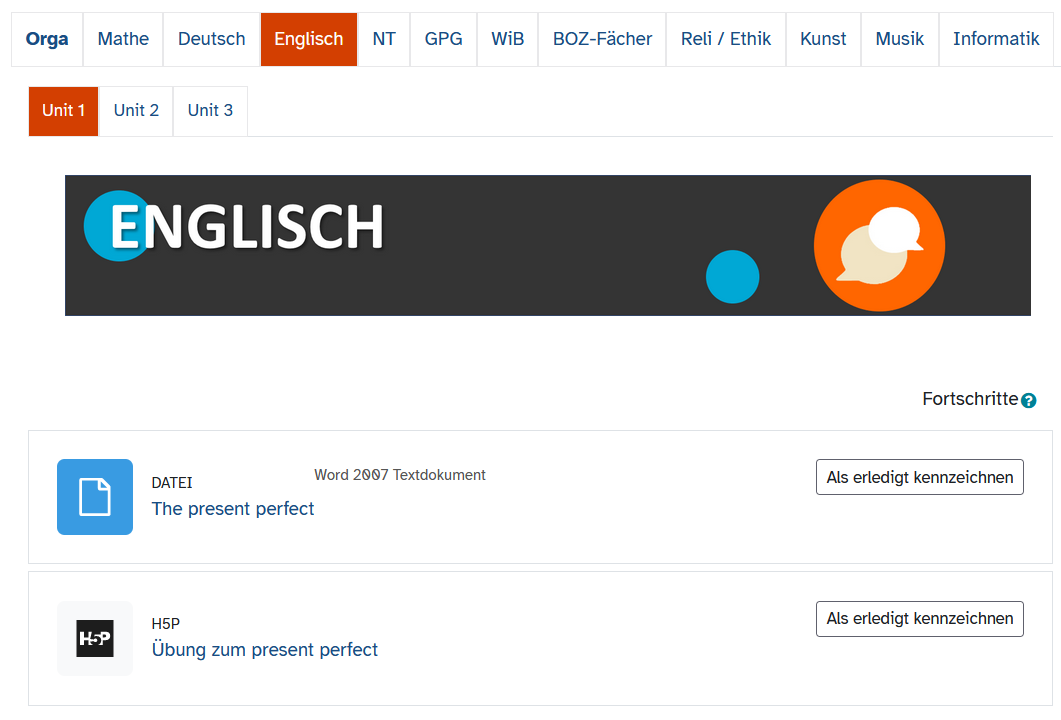Click the H5P activity icon
Screen dimensions: 1061x720
pos(95,638)
